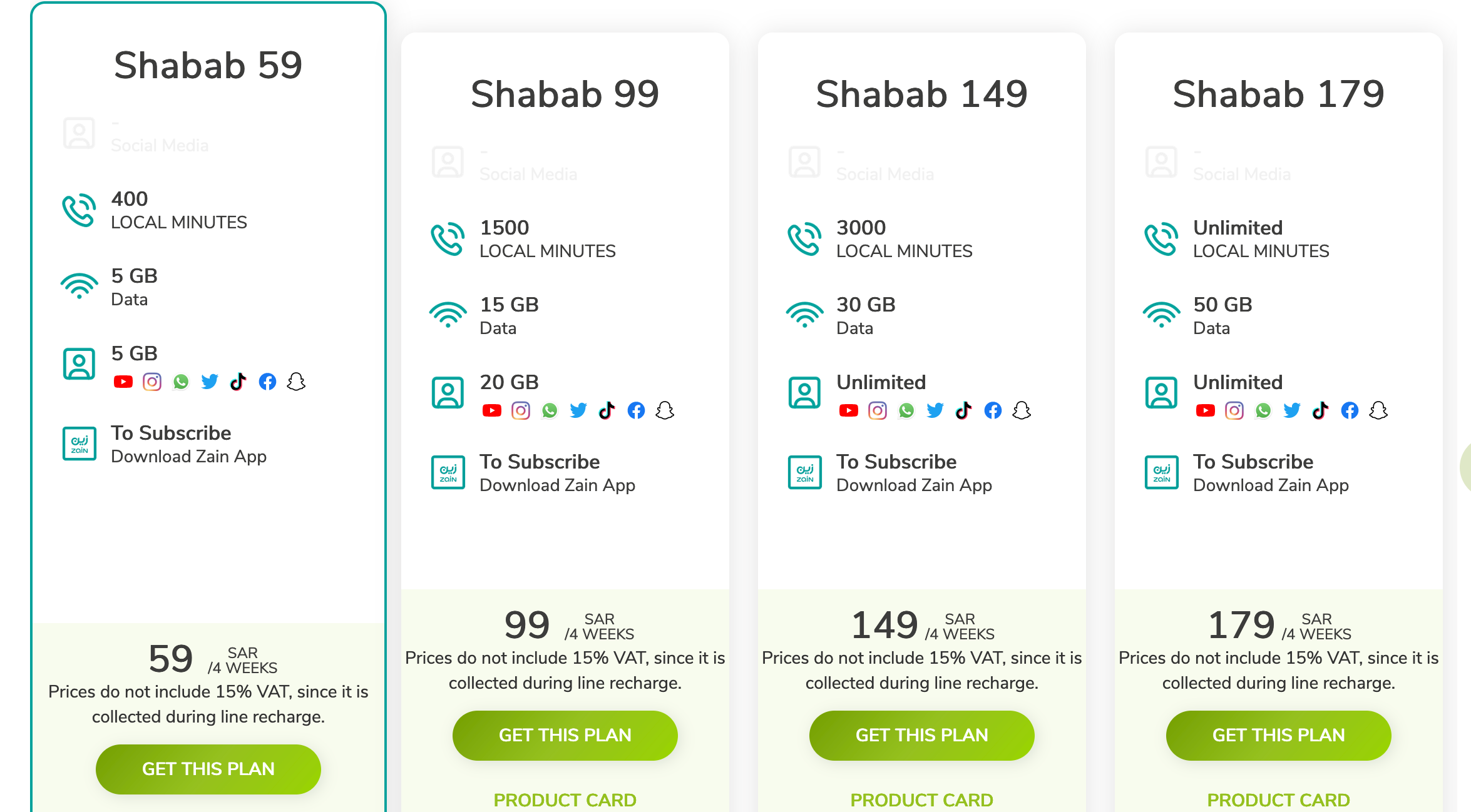Viewport: 1471px width, 812px height.
Task: Open the Product Card link under Shabab 99
Action: click(565, 800)
